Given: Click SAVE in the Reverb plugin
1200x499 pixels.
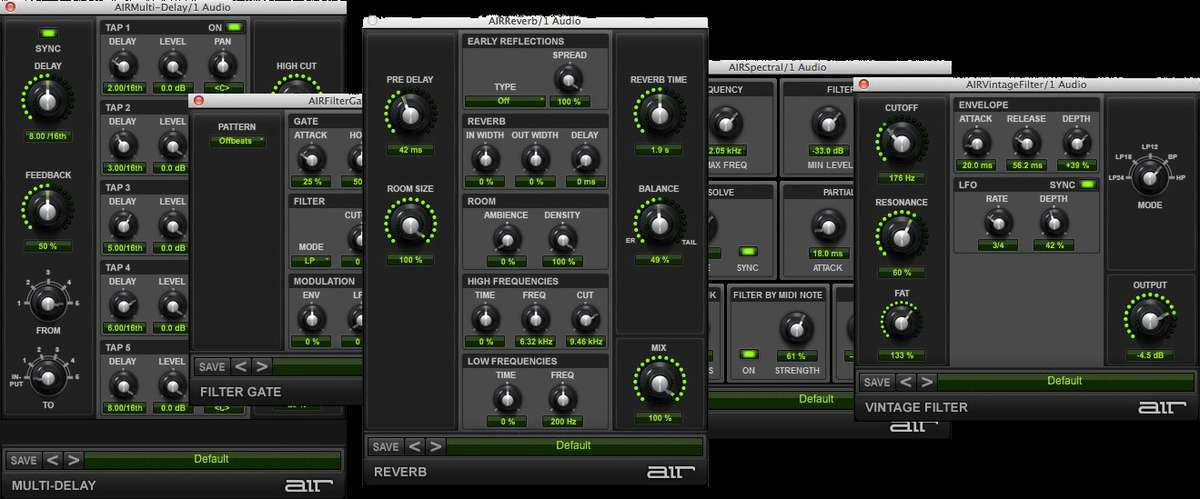Looking at the screenshot, I should pos(384,446).
